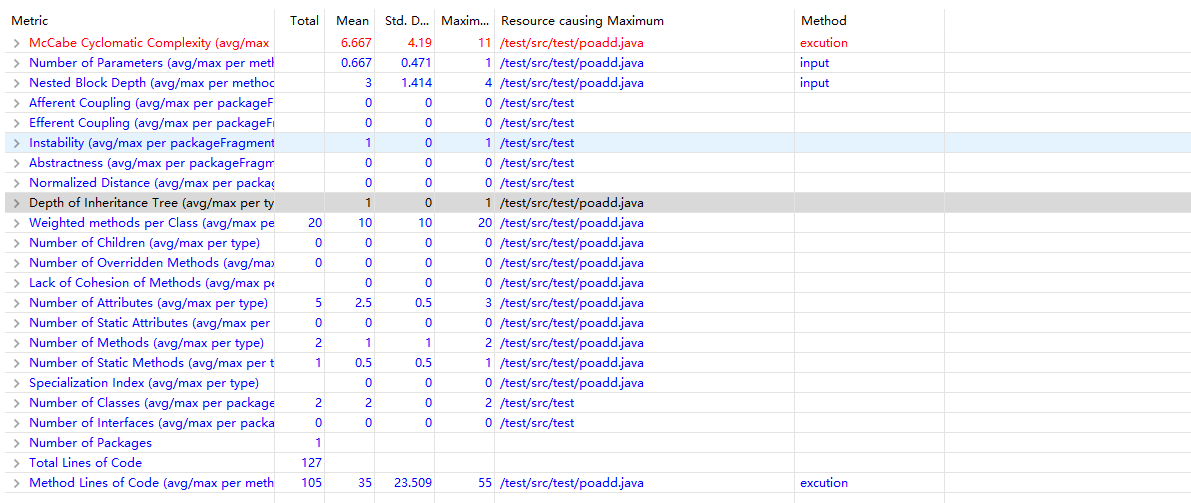Expand the McCabe Cyclomatic Complexity row

pyautogui.click(x=17, y=43)
